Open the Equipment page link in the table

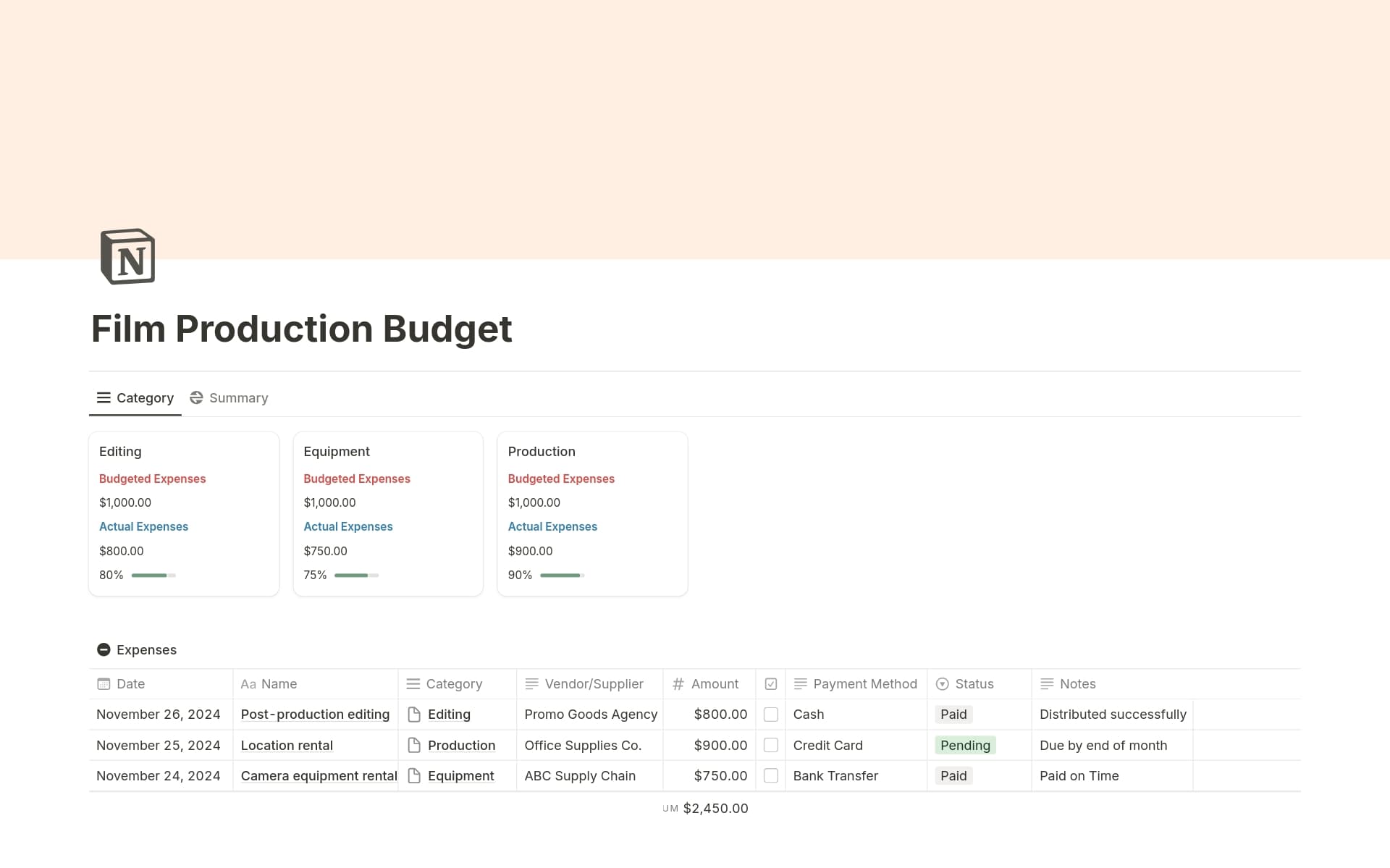tap(461, 775)
